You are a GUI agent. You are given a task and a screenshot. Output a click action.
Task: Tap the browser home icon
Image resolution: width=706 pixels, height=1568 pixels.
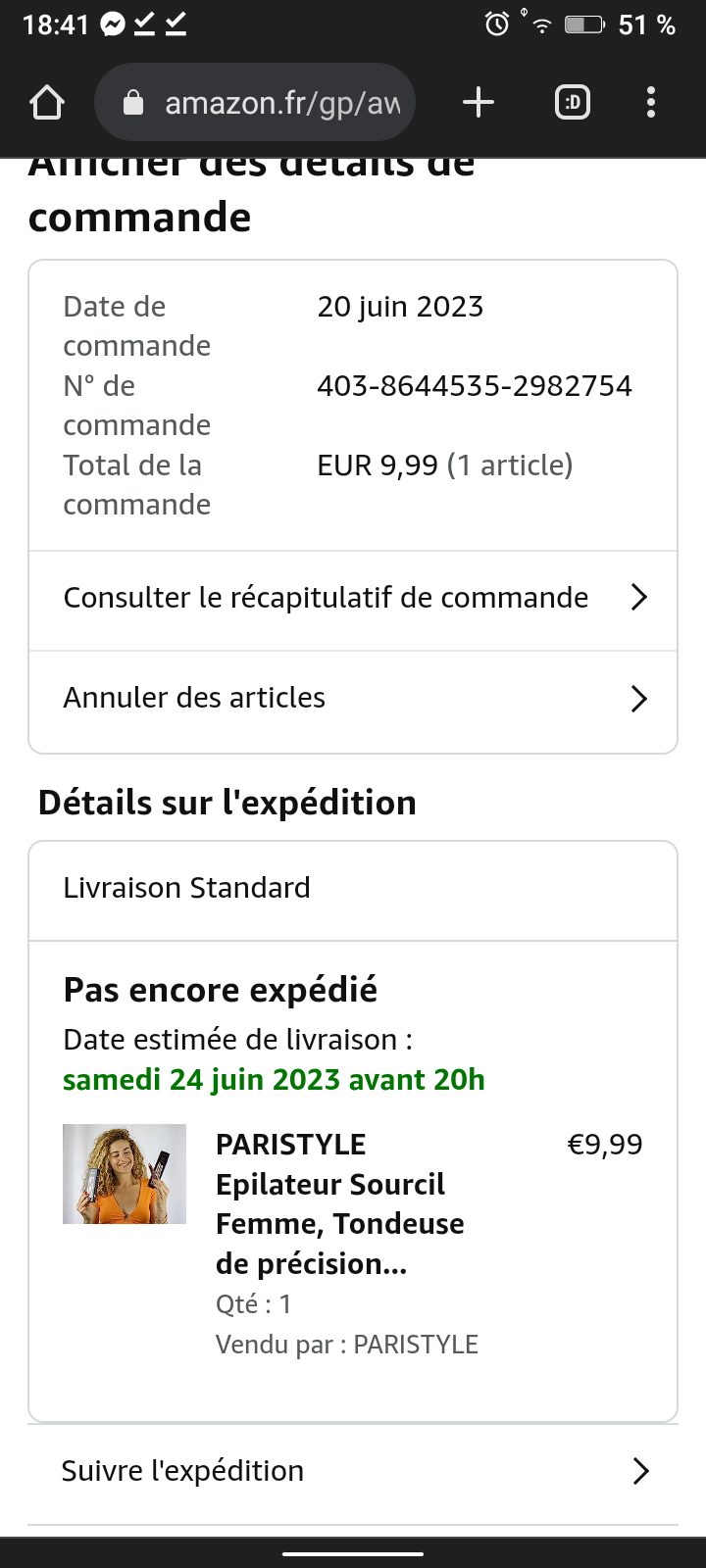[47, 103]
